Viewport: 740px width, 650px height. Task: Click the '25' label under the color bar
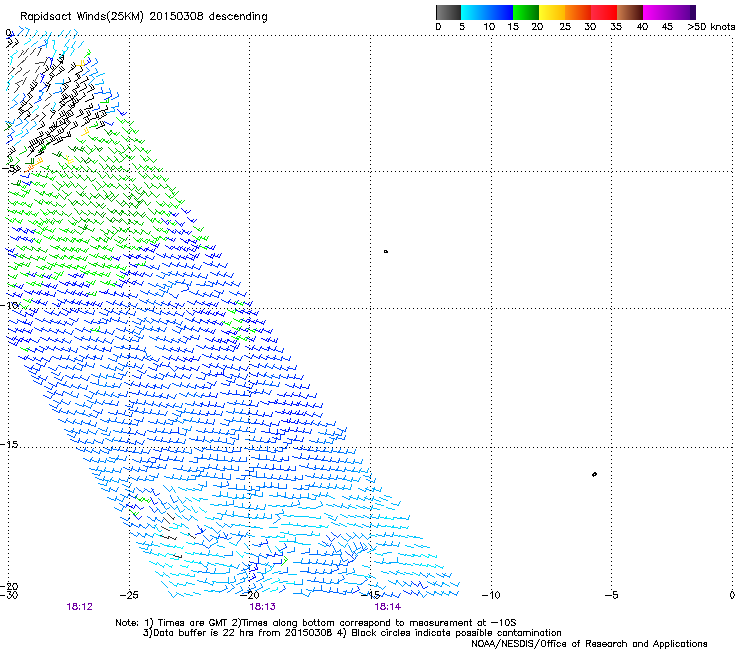(x=565, y=27)
